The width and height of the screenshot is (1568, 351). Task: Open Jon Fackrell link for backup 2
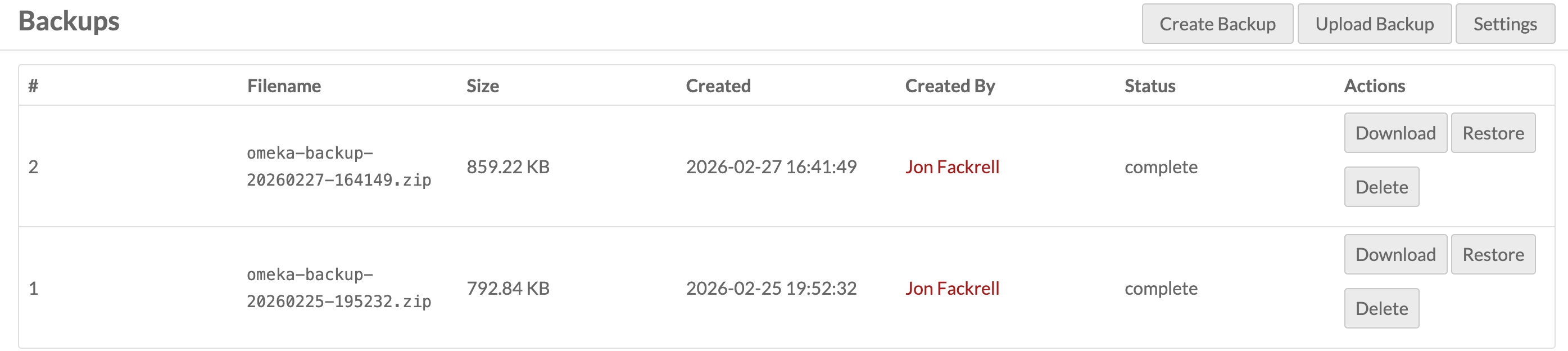(952, 167)
